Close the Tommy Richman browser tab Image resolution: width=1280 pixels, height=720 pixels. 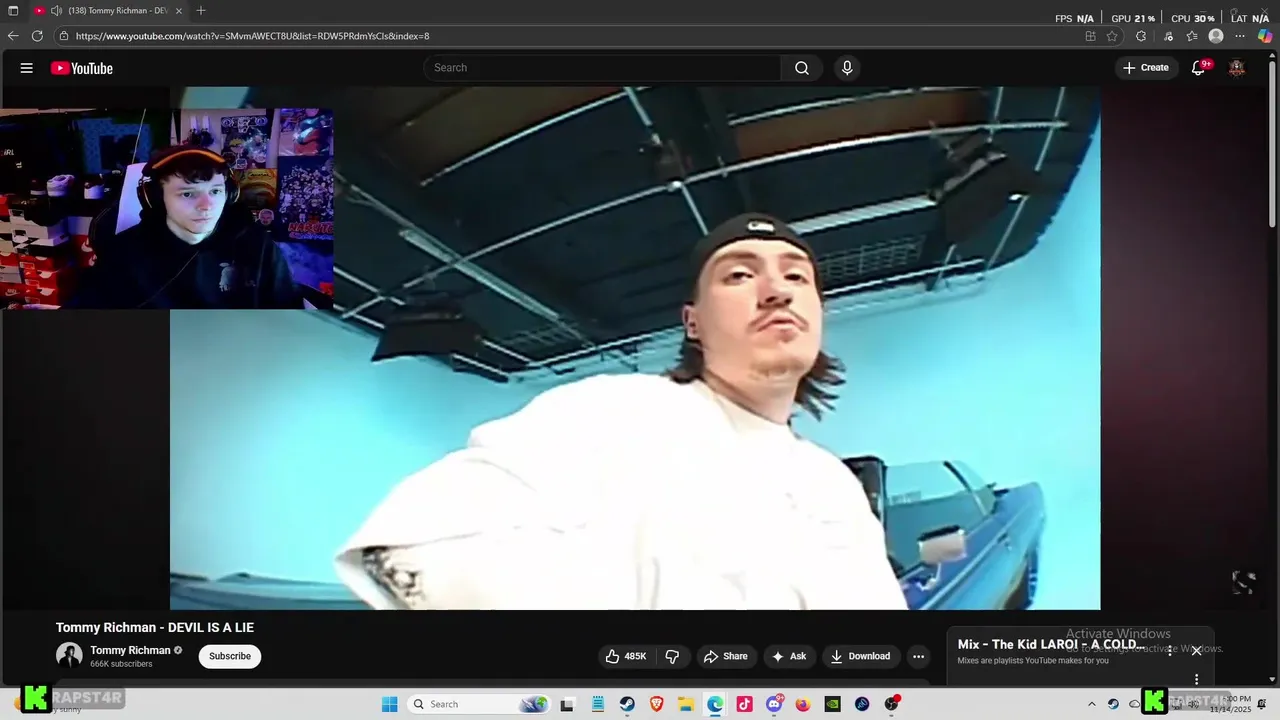click(179, 11)
